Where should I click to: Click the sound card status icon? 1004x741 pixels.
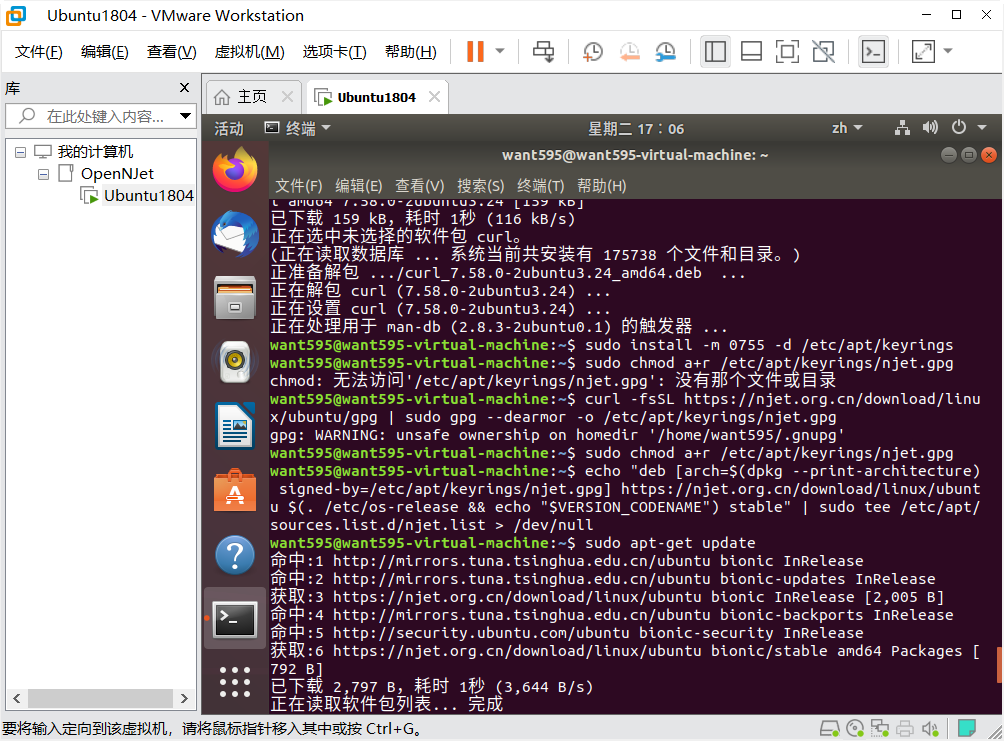click(930, 728)
